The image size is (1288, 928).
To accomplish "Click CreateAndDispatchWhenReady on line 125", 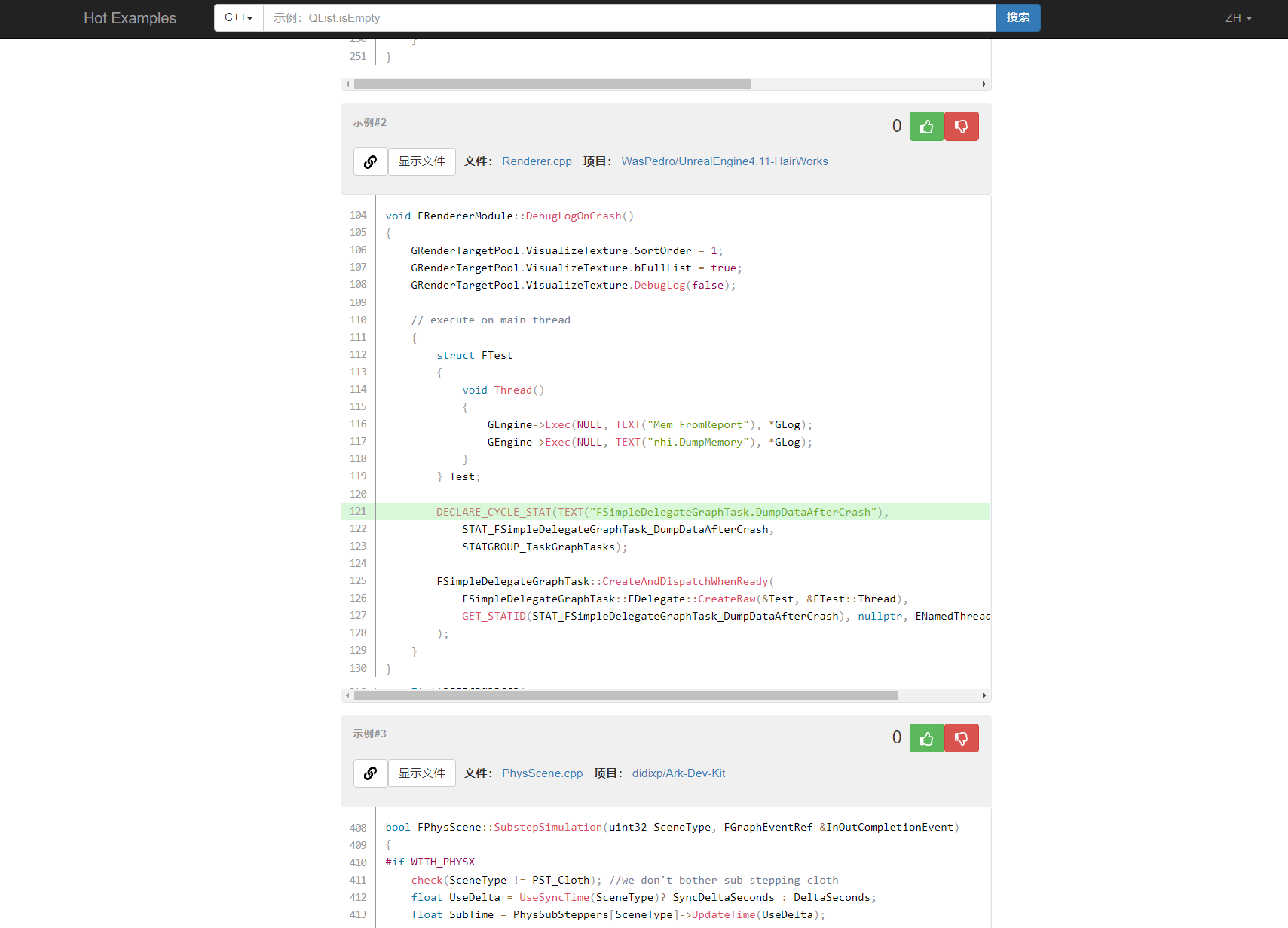I will click(x=685, y=581).
